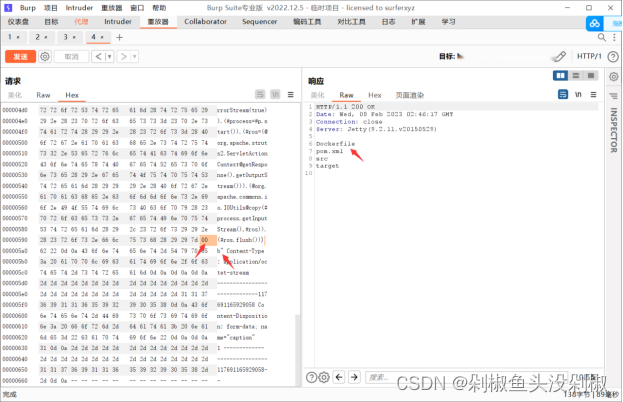Viewport: 623px width, 402px height.
Task: Select response 页面渲染 Render tab
Action: [x=410, y=95]
